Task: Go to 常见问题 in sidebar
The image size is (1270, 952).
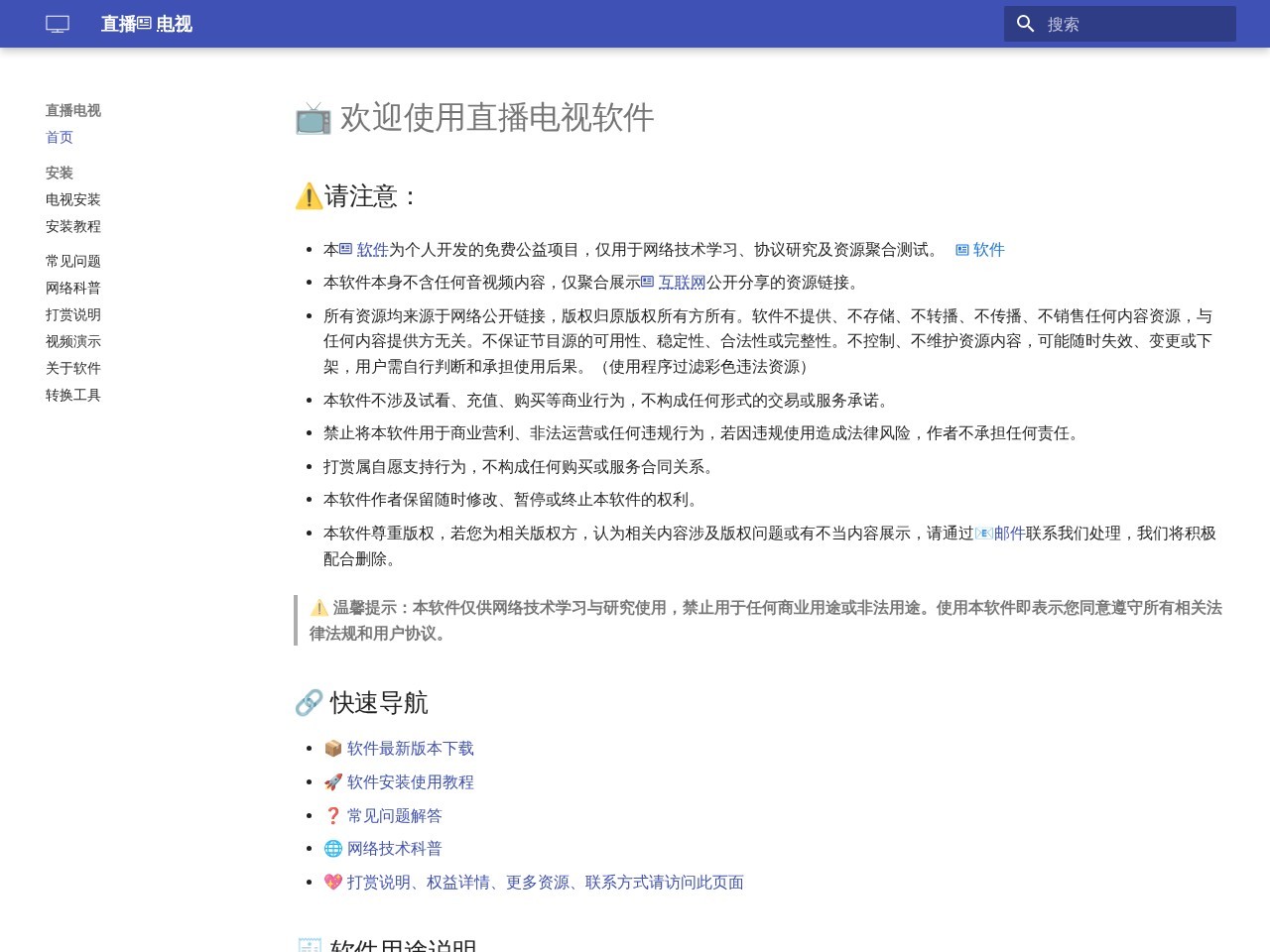Action: click(73, 261)
